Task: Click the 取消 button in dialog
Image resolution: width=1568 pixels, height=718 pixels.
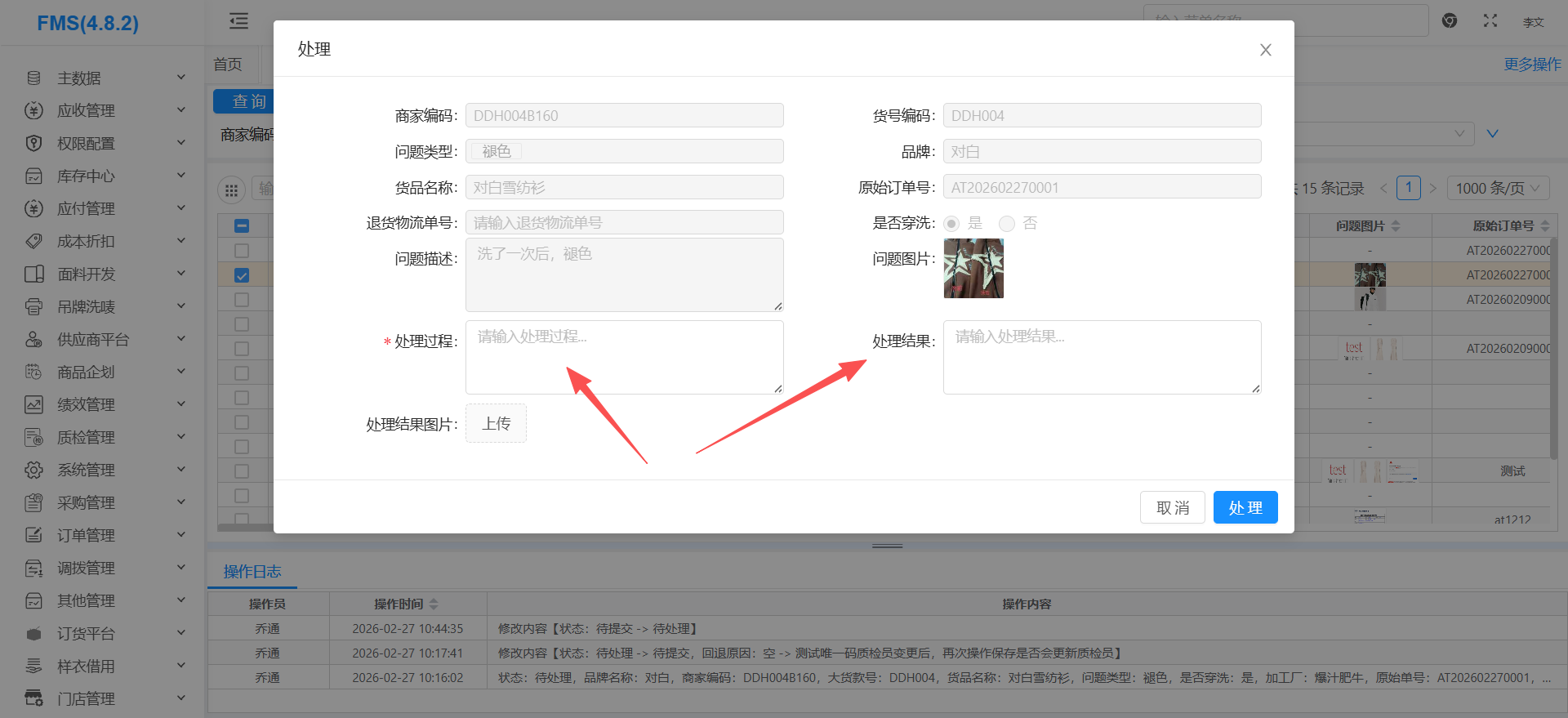Action: point(1172,507)
